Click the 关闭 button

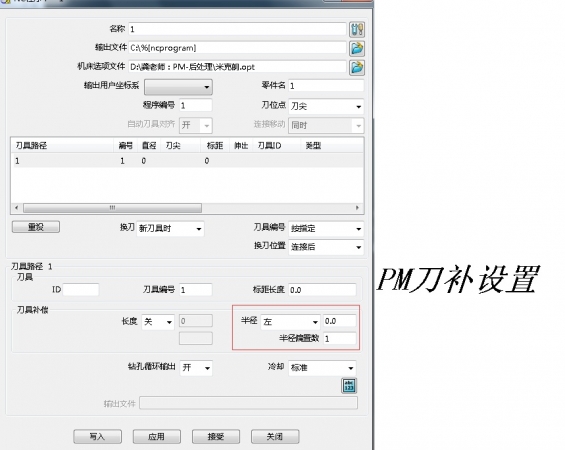(x=275, y=437)
